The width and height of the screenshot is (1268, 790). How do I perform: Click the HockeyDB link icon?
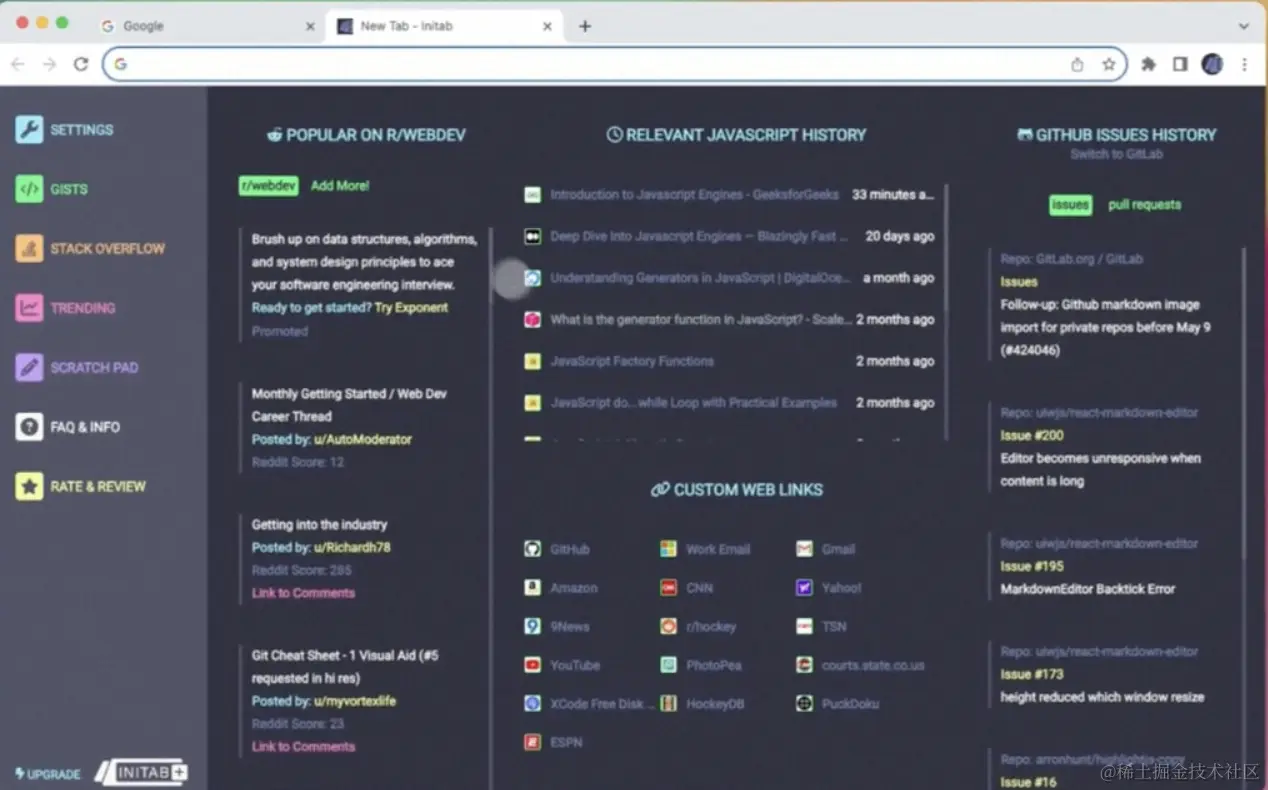[x=668, y=704]
